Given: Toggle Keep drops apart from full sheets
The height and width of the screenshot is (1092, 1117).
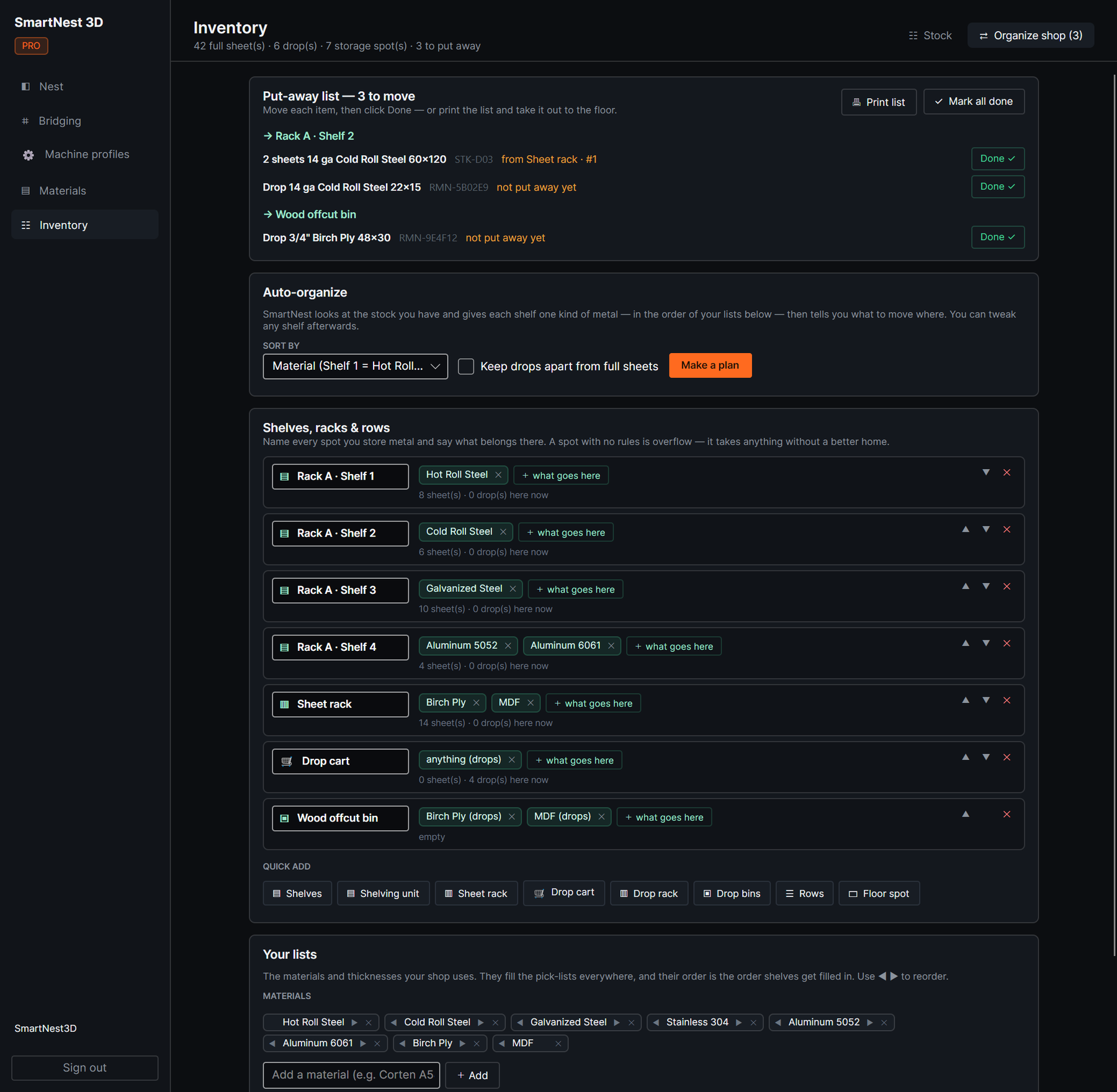Looking at the screenshot, I should pos(466,367).
